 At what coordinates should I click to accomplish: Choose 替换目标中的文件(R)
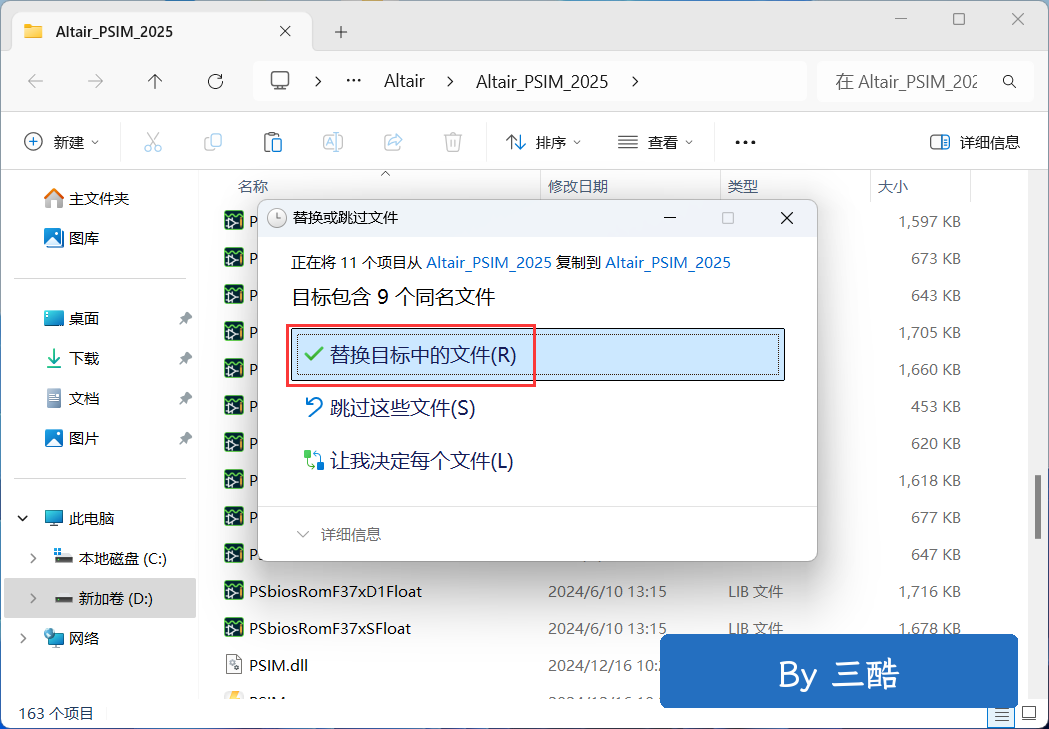click(538, 354)
